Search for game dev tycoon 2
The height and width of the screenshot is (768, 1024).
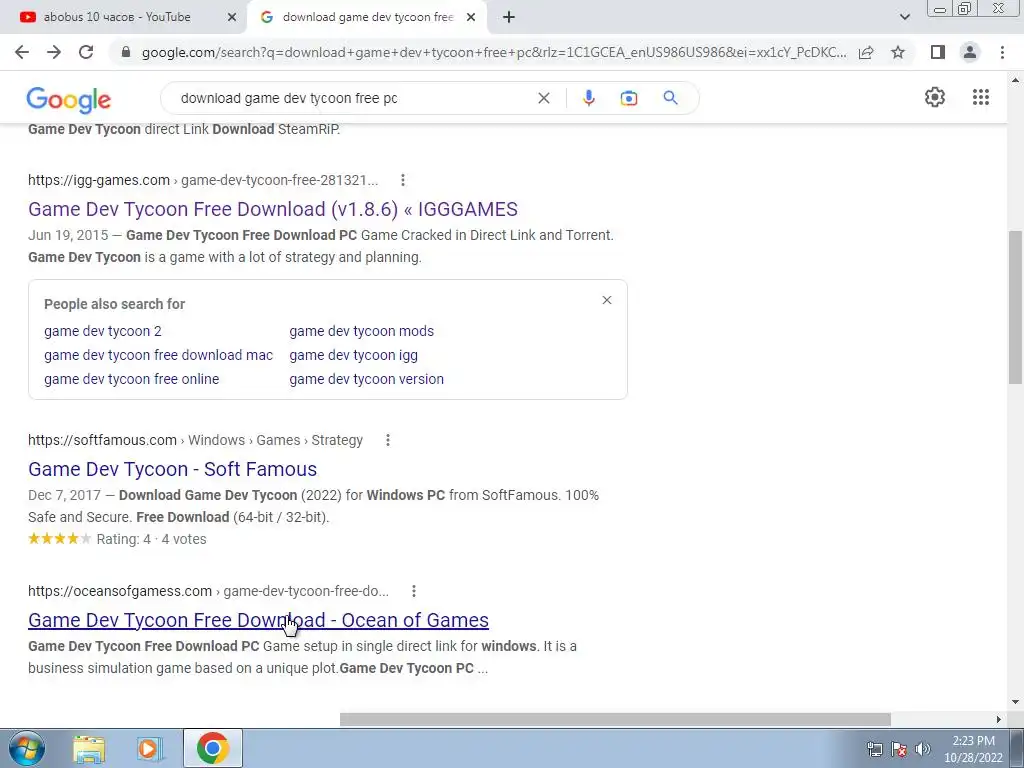pyautogui.click(x=103, y=331)
